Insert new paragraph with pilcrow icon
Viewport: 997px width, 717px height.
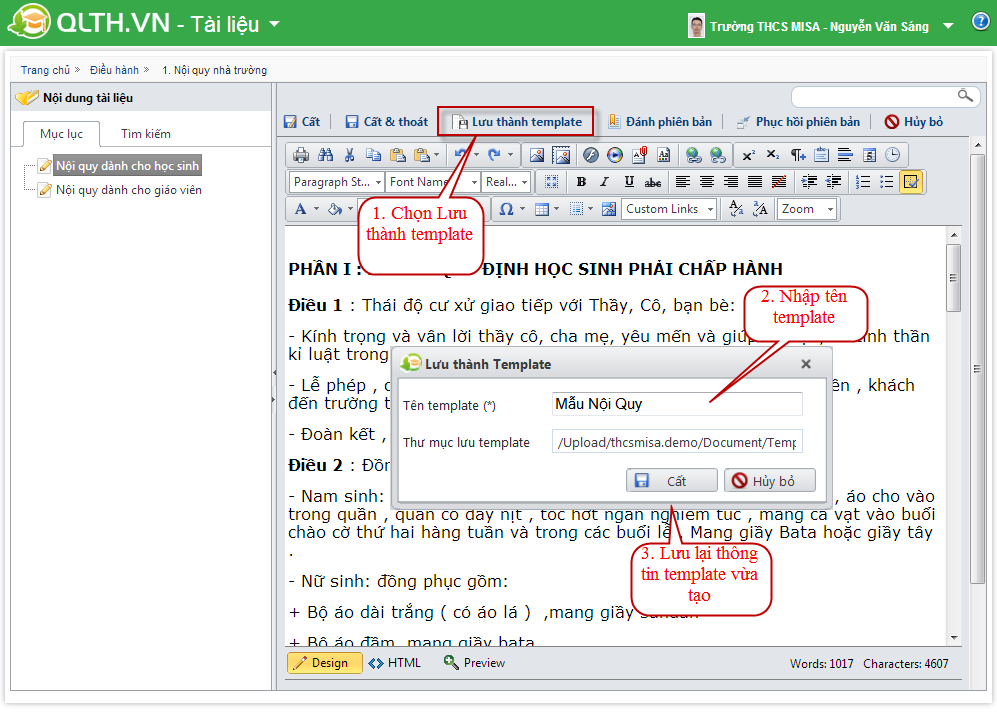(x=797, y=154)
